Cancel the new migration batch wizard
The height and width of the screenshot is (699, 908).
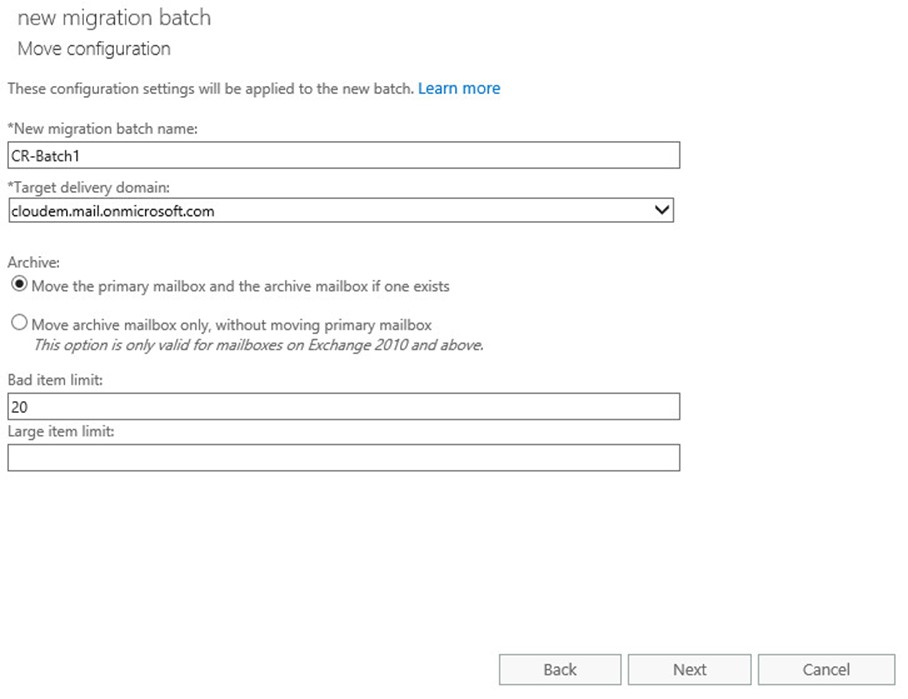click(x=826, y=669)
